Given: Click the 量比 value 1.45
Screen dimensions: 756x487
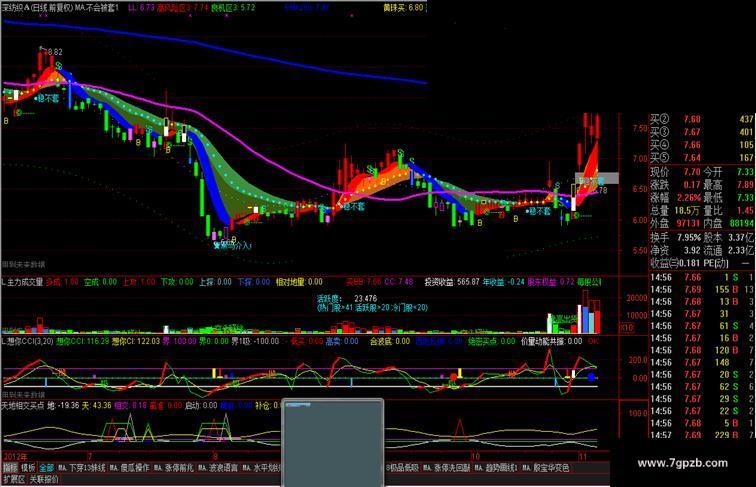Looking at the screenshot, I should pos(745,211).
